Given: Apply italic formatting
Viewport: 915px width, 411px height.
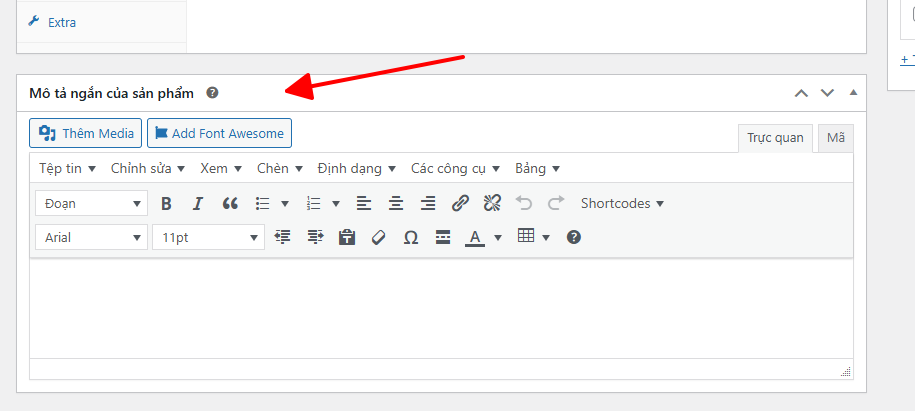Looking at the screenshot, I should tap(198, 204).
